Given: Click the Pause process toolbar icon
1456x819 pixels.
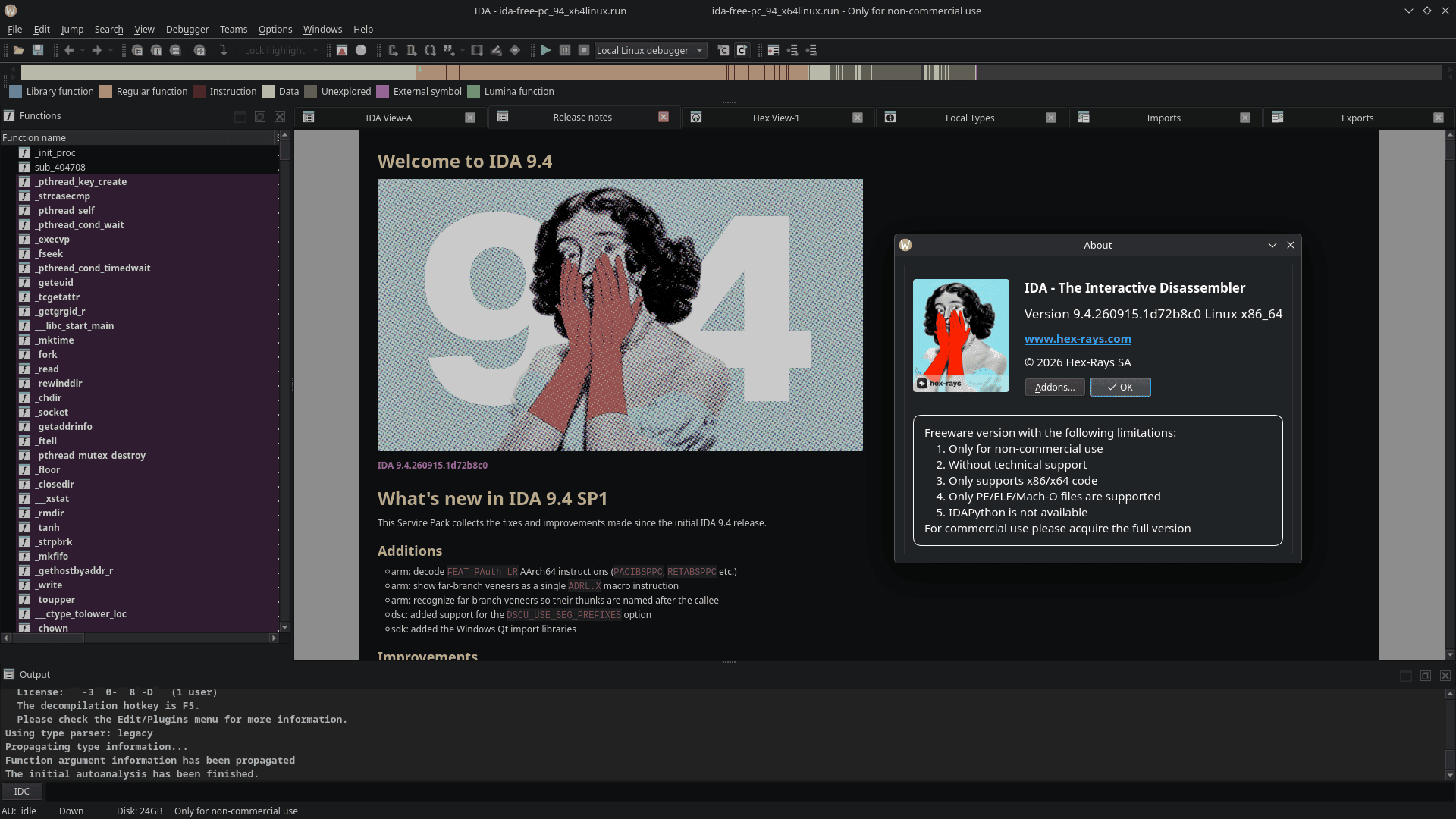Looking at the screenshot, I should pyautogui.click(x=564, y=50).
